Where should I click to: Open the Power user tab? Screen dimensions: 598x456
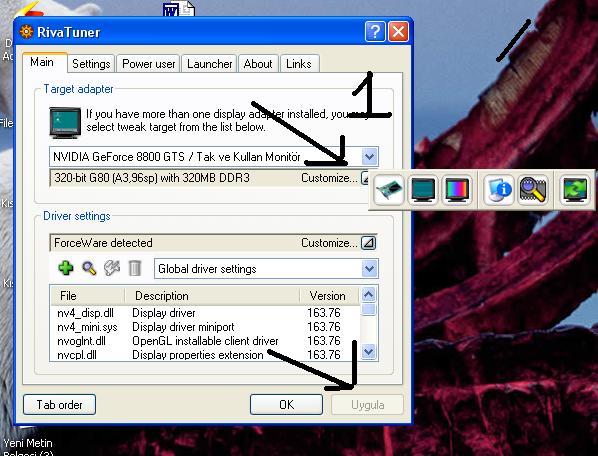(149, 64)
